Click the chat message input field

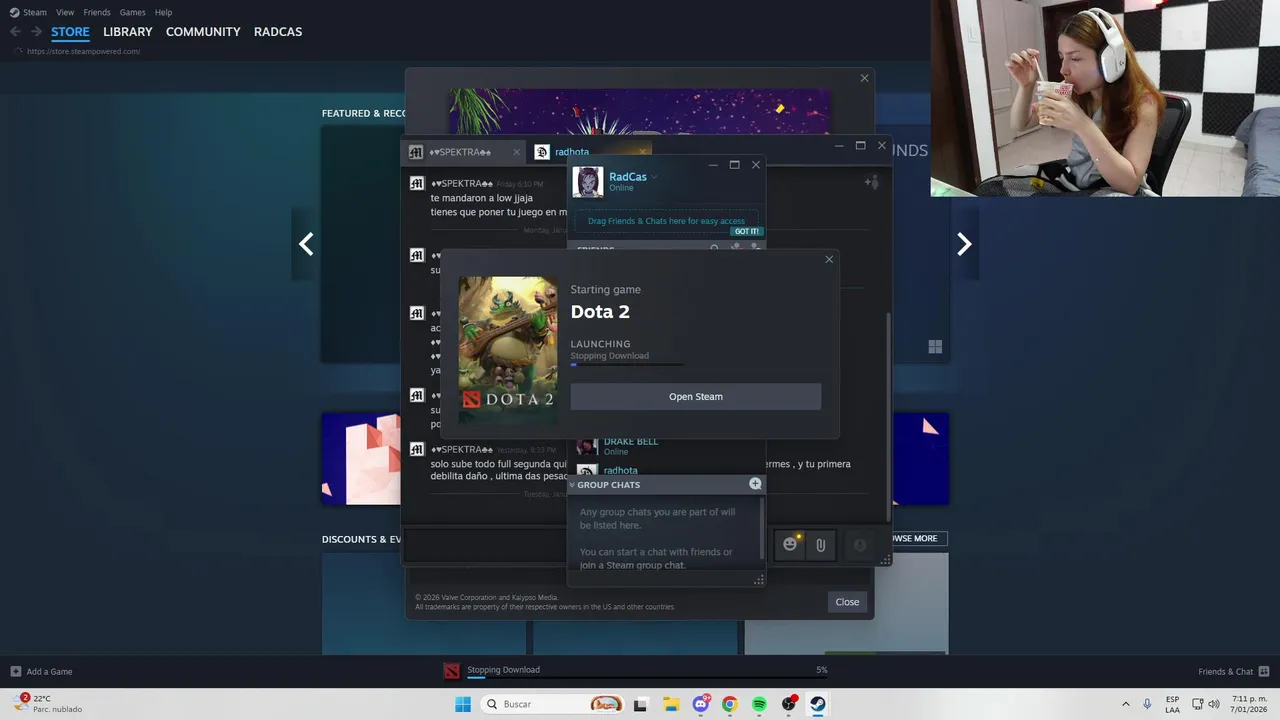pos(485,545)
